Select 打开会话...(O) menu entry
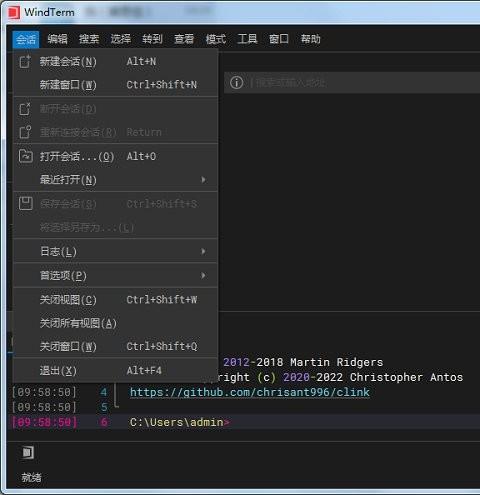Viewport: 480px width, 495px height. pos(115,156)
